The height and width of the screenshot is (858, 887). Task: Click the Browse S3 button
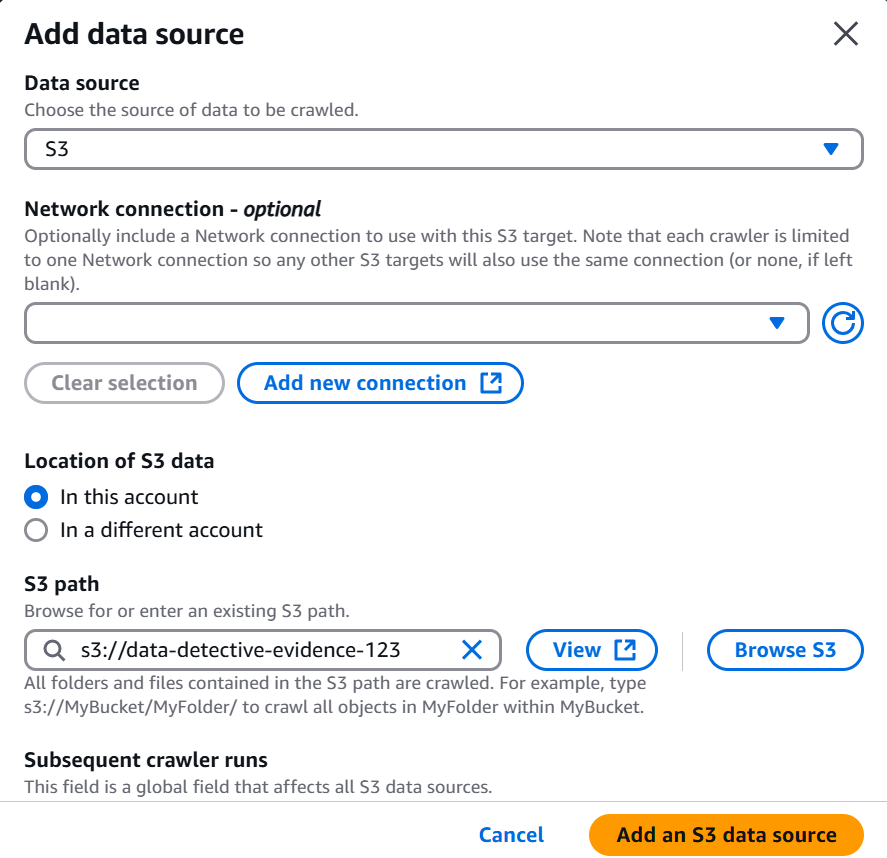coord(785,650)
